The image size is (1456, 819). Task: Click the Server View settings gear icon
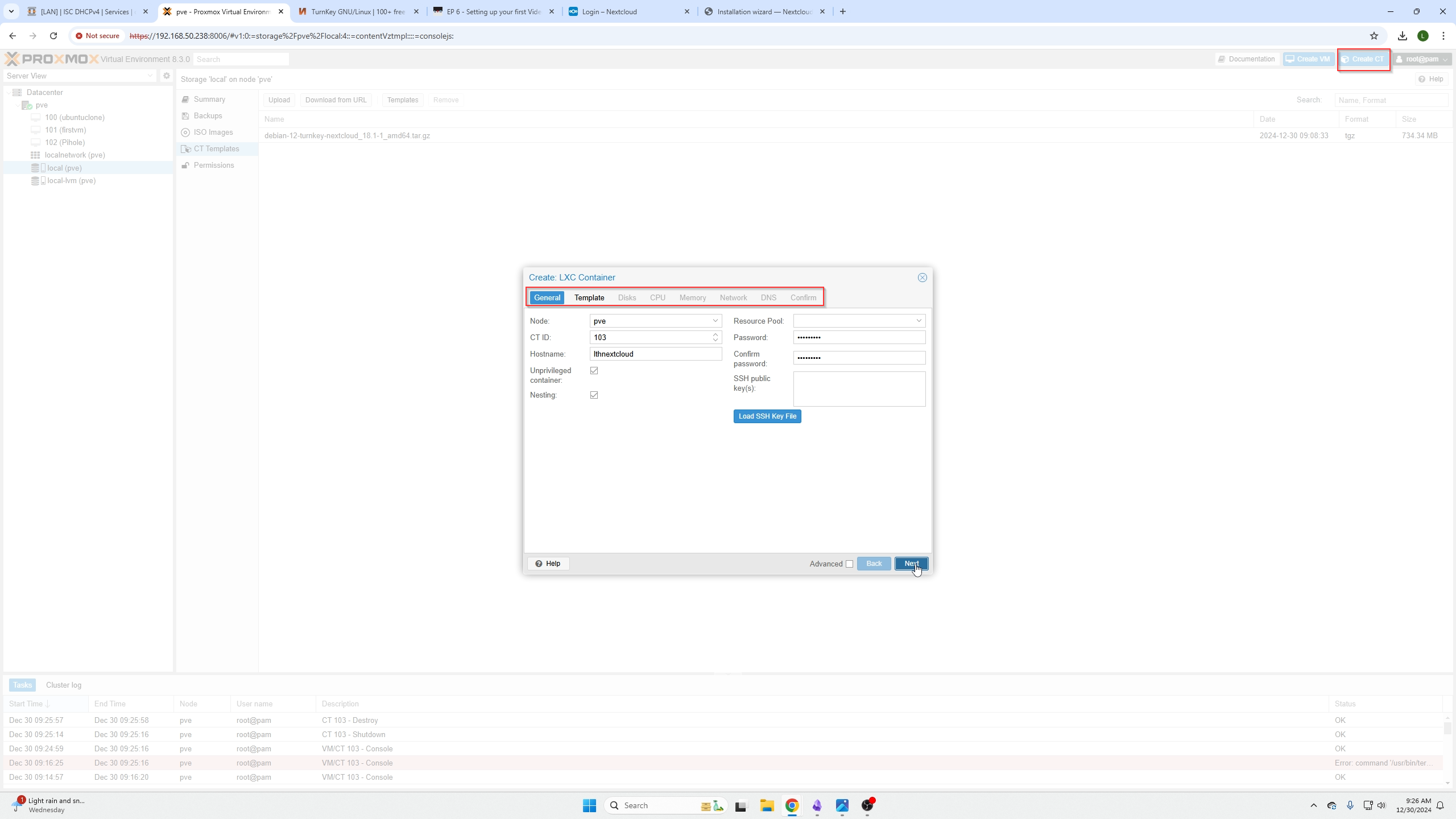tap(166, 76)
